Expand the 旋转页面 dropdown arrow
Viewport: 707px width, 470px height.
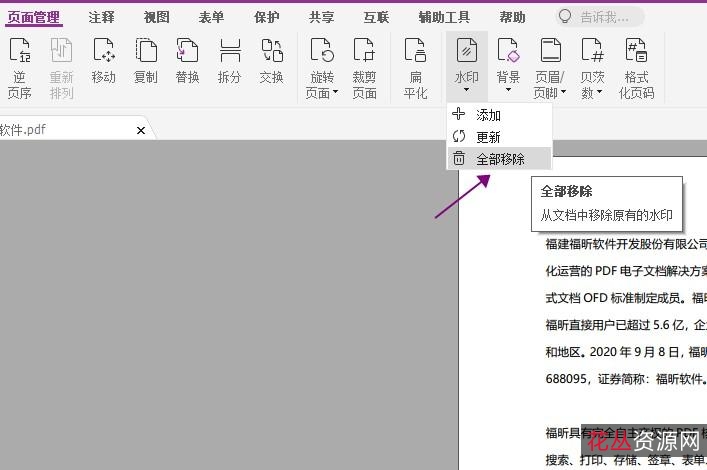click(335, 92)
